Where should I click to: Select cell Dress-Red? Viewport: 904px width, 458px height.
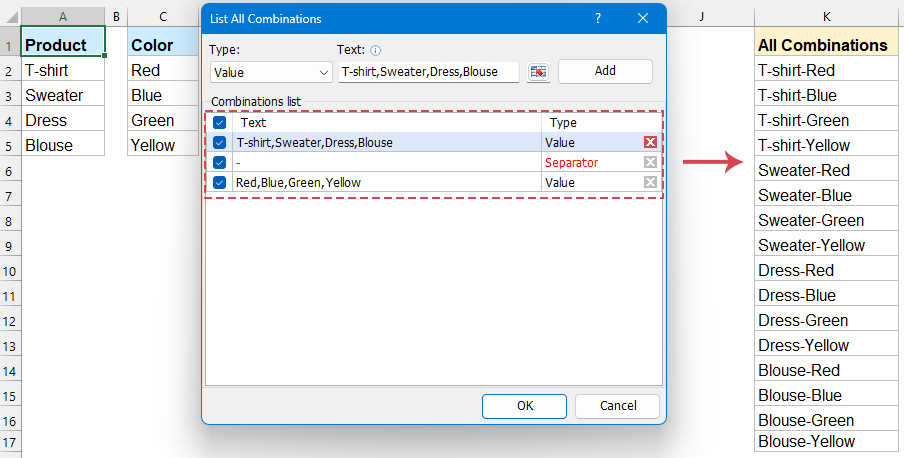826,270
